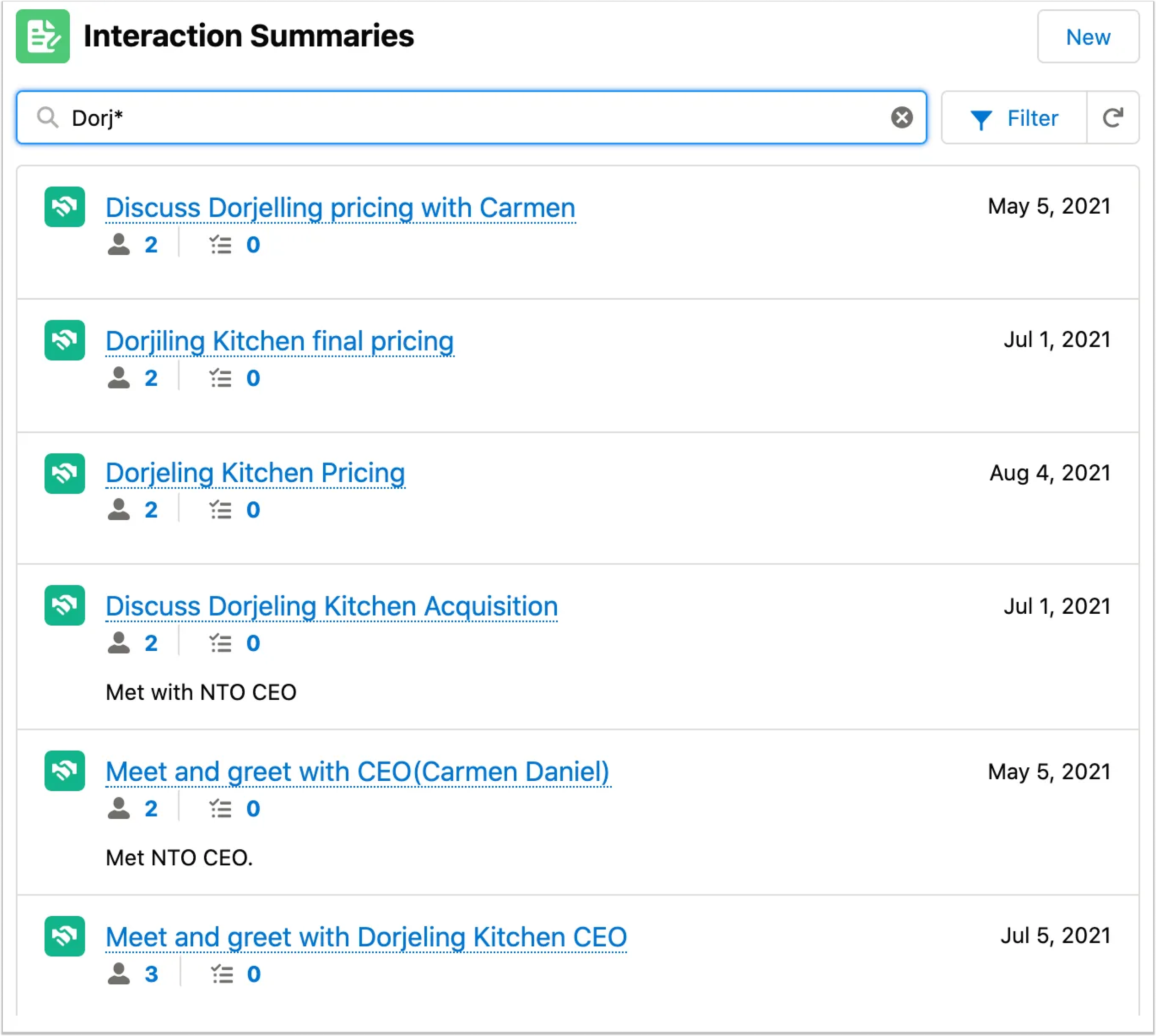Open Discuss Dorjelling pricing with Carmen
The height and width of the screenshot is (1036, 1156).
click(x=340, y=208)
